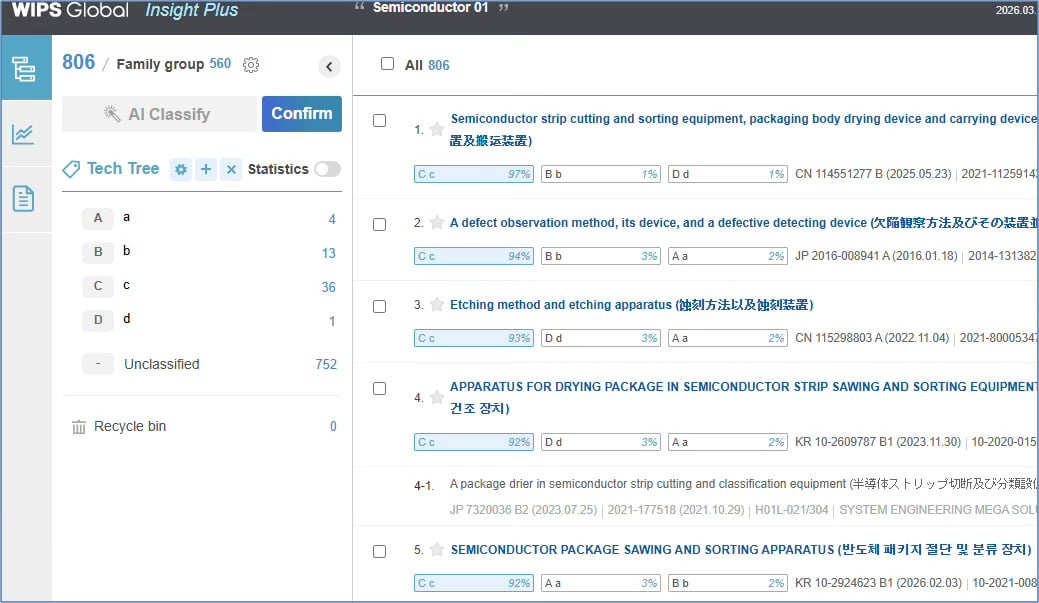Click the Family group 560 count
1039x603 pixels.
(x=220, y=64)
